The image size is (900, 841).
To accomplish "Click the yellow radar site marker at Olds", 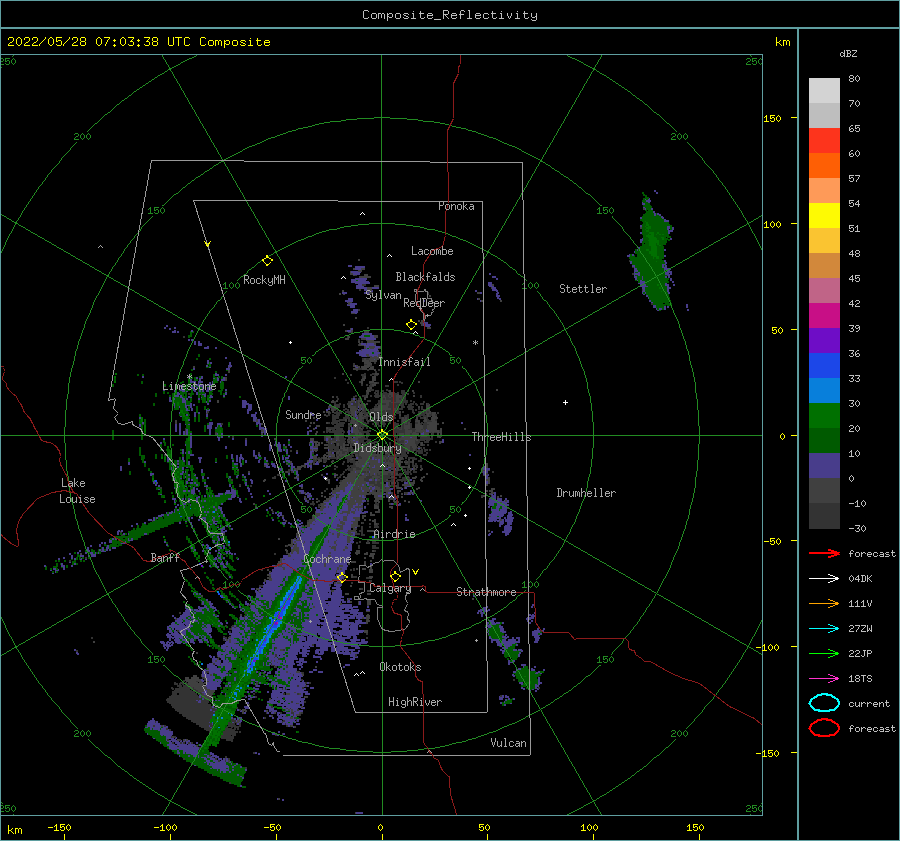I will click(382, 435).
